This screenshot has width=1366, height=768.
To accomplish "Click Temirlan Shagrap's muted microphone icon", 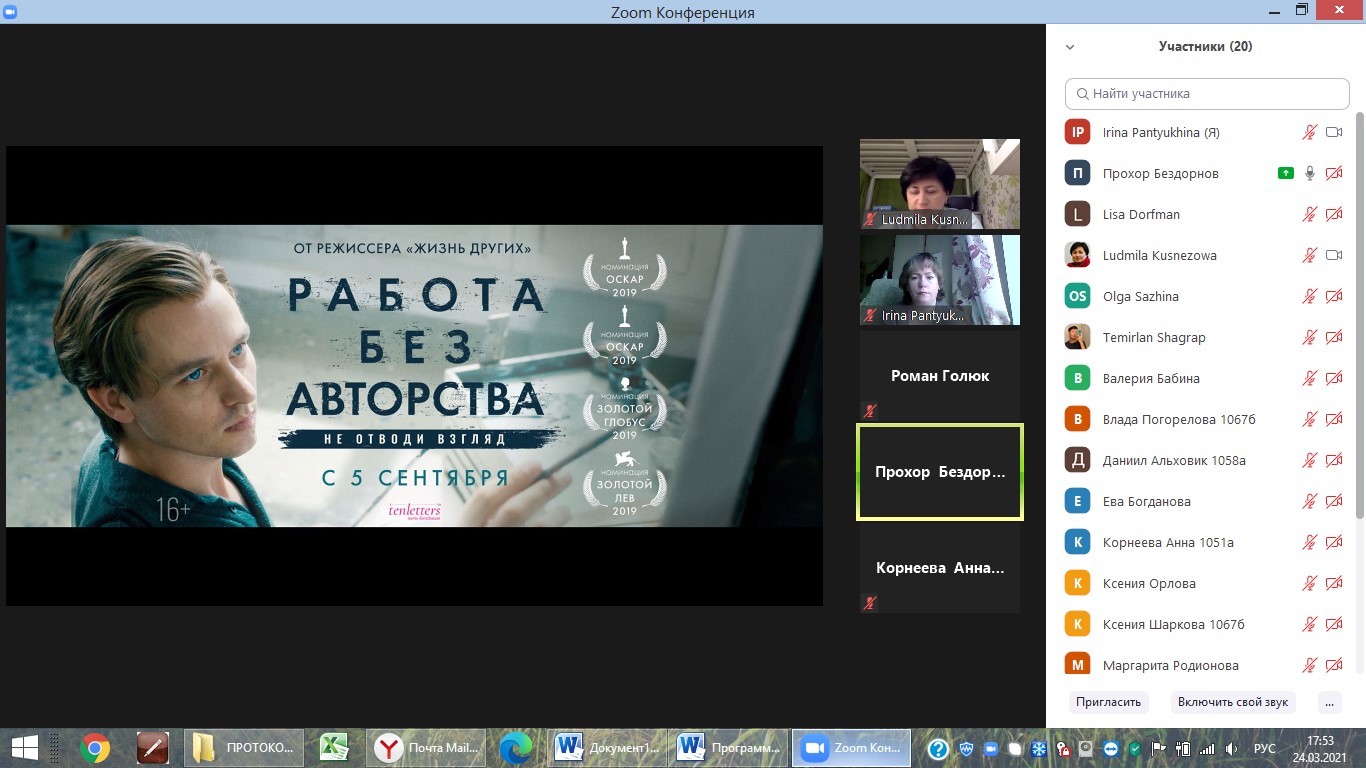I will click(1309, 337).
